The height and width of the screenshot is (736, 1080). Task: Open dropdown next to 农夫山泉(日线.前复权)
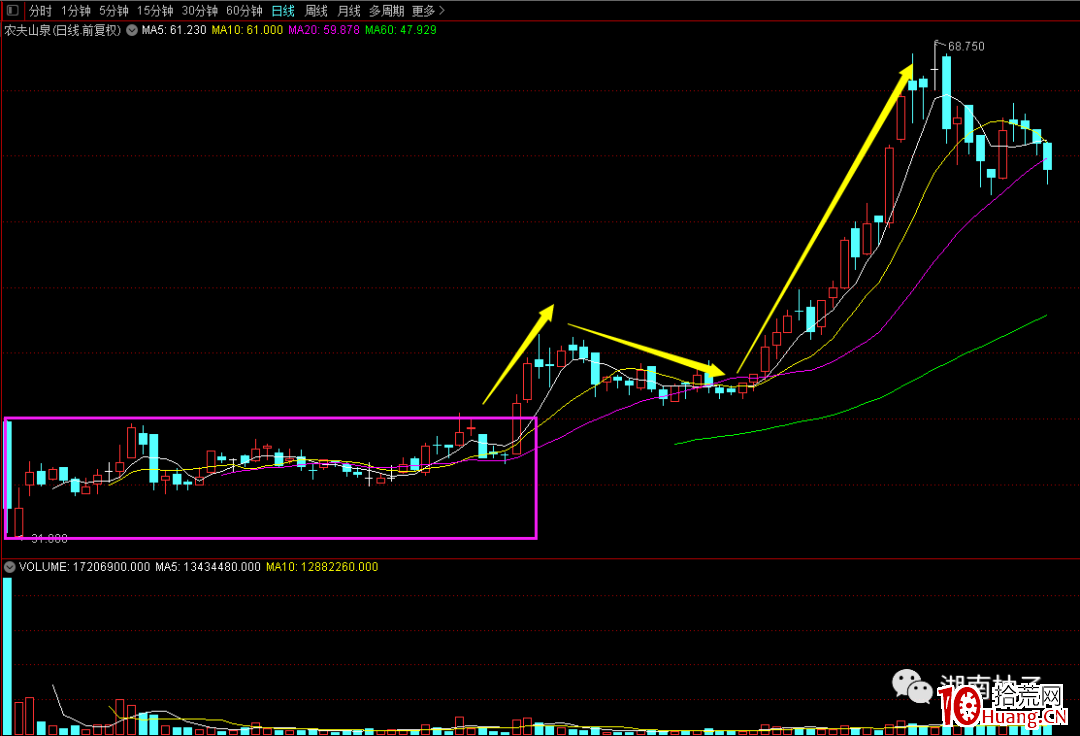[x=132, y=30]
